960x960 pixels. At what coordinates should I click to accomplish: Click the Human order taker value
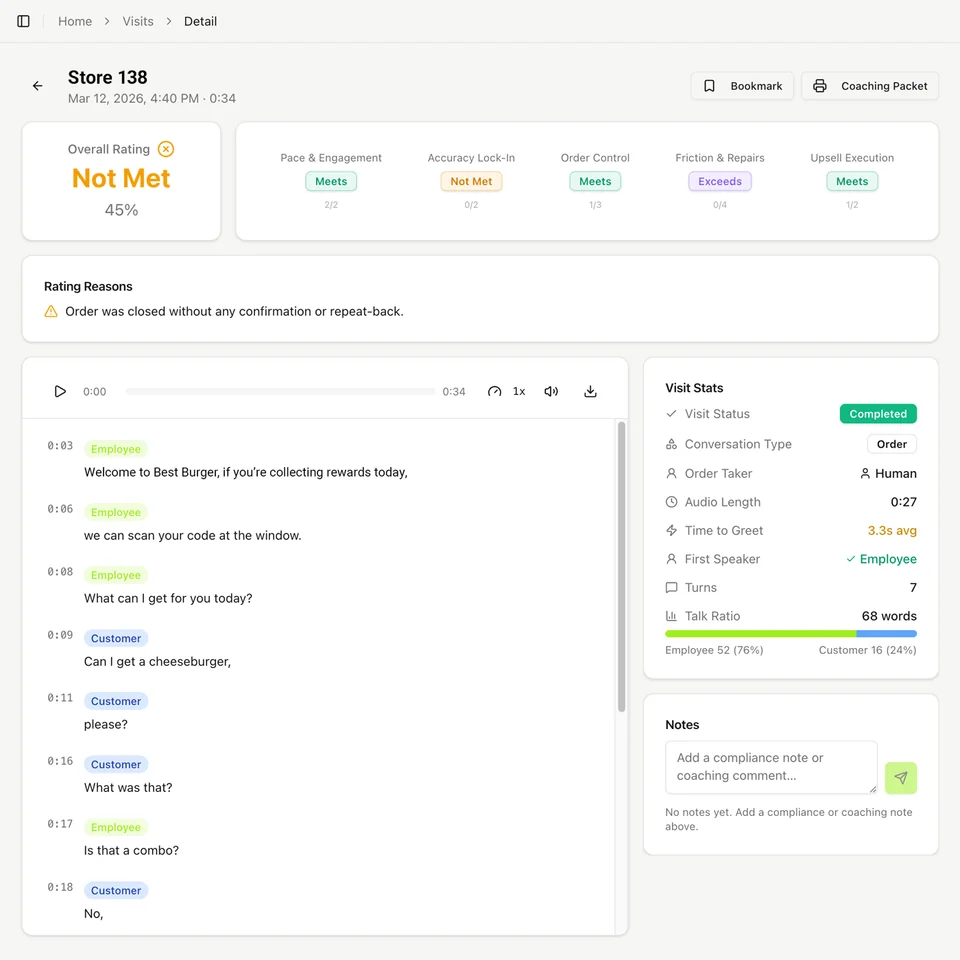click(888, 473)
